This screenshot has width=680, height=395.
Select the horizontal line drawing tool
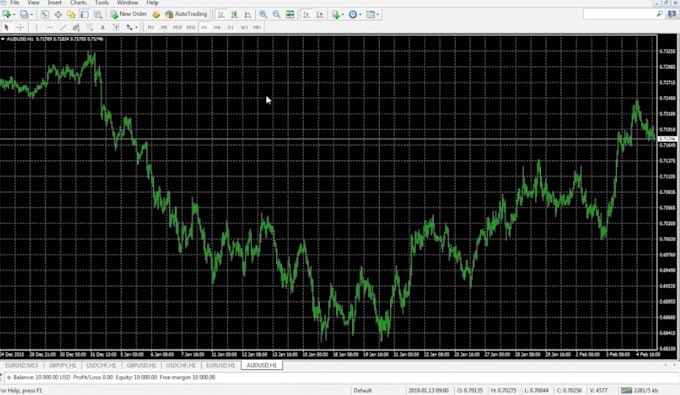tap(49, 27)
